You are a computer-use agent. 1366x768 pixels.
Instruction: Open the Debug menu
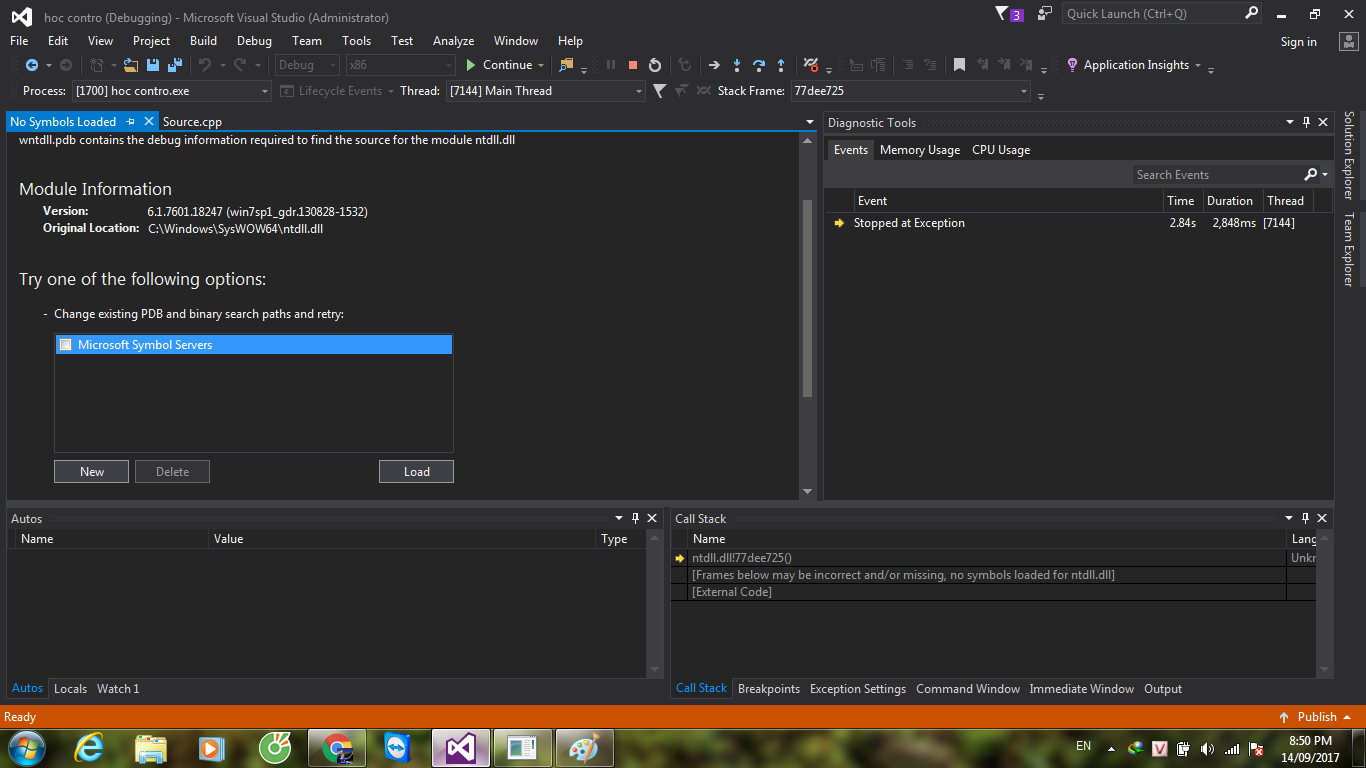[254, 41]
